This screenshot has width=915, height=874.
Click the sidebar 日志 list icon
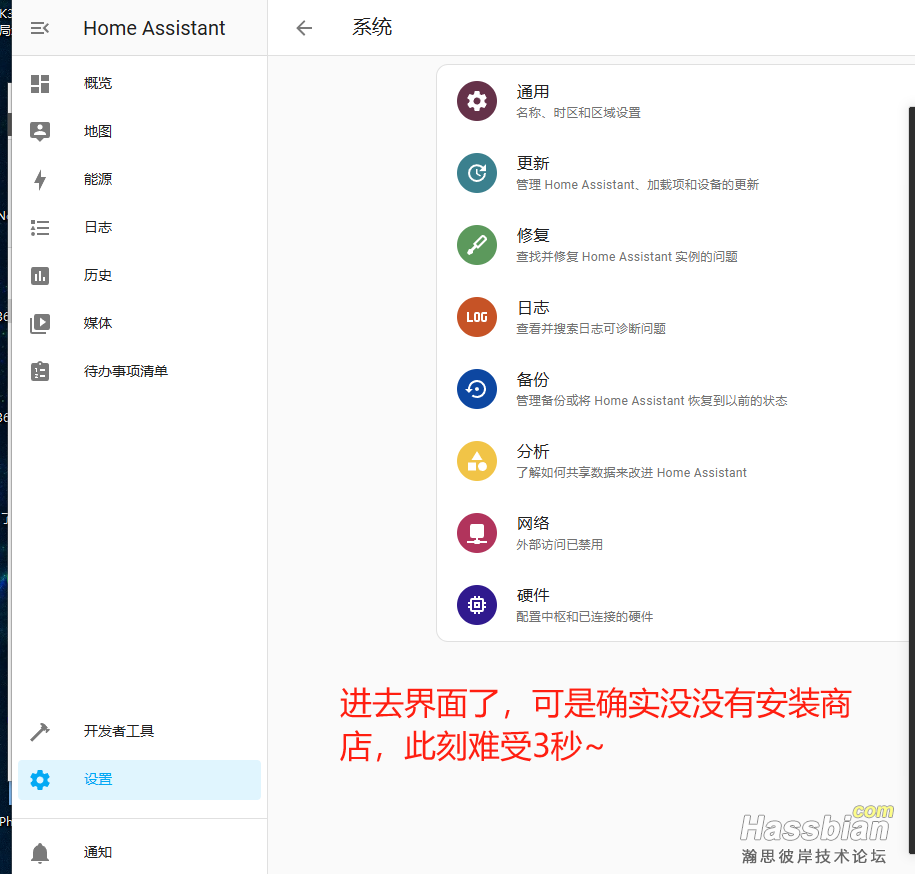click(x=40, y=228)
